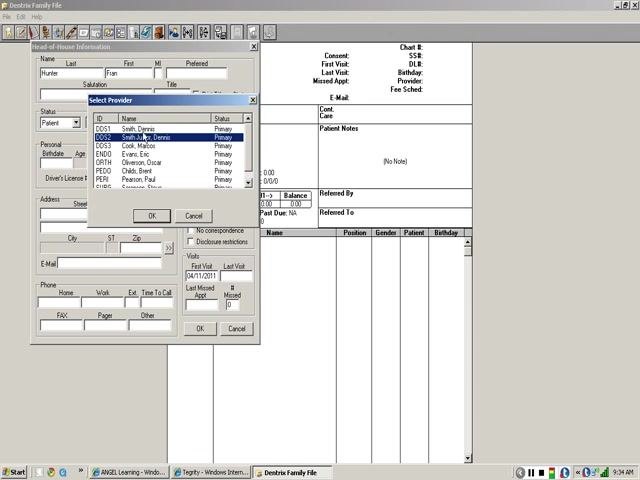
Task: Click the recorder back arrow in taskbar
Action: coord(520,473)
